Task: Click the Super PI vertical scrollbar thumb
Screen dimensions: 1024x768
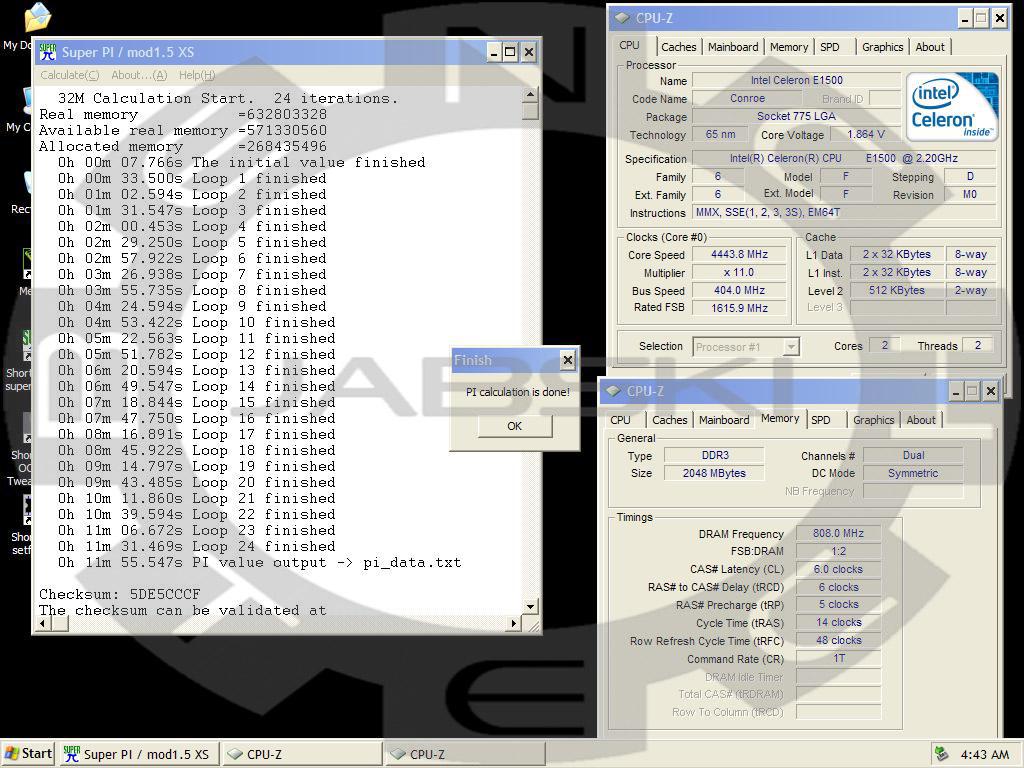Action: [530, 112]
